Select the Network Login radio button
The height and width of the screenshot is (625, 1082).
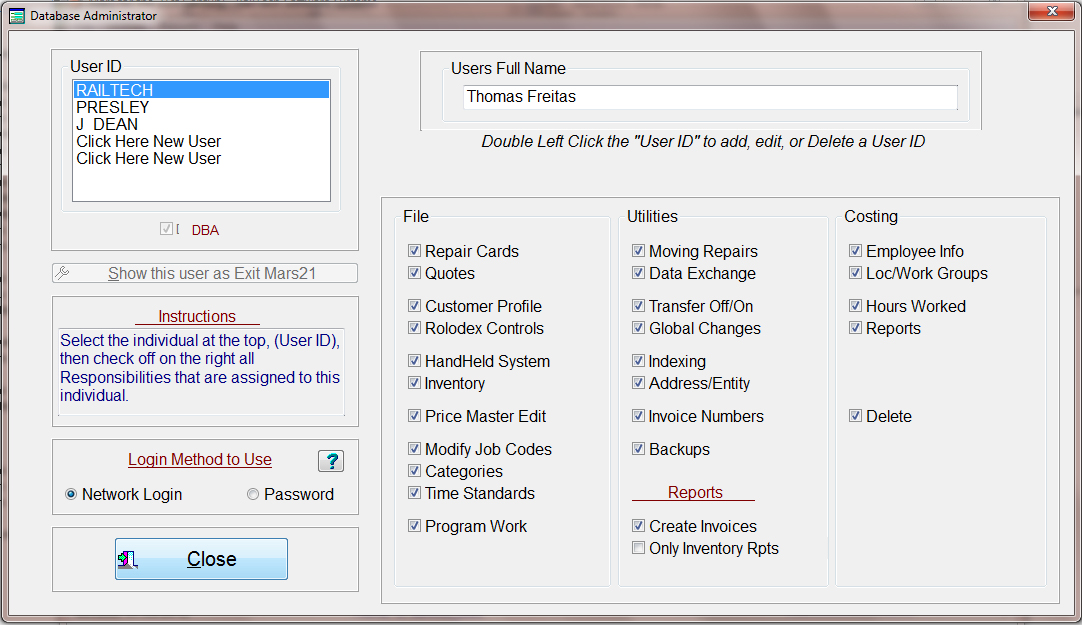coord(71,494)
